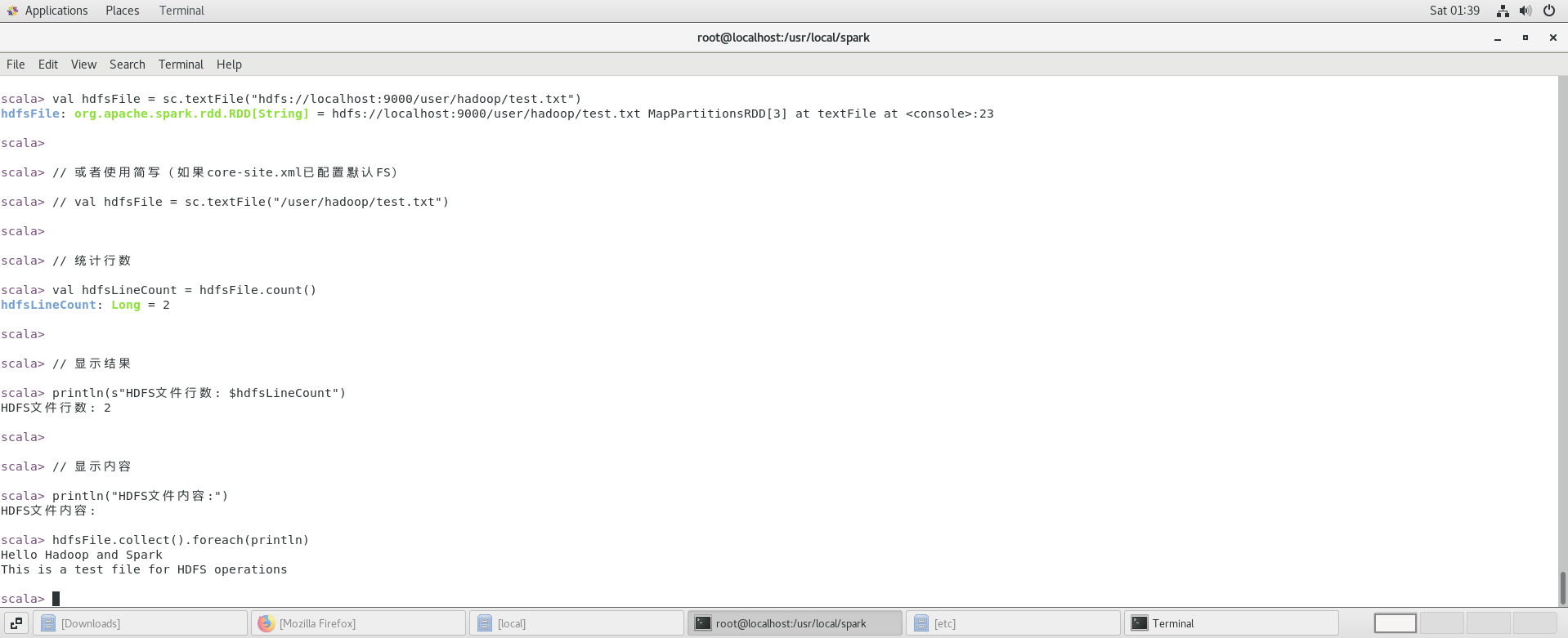Viewport: 1568px width, 638px height.
Task: Click the terminal icon of spark taskbar entry
Action: (703, 623)
